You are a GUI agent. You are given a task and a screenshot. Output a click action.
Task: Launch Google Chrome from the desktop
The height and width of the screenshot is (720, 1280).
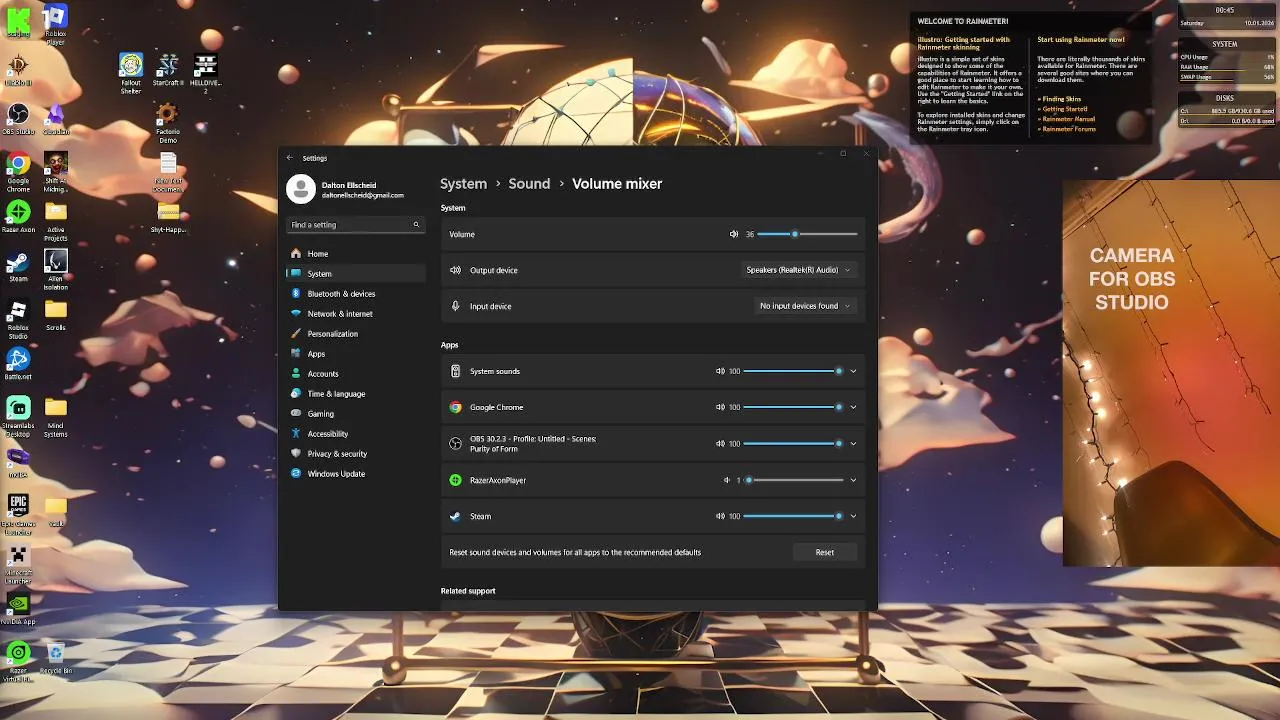click(x=18, y=171)
